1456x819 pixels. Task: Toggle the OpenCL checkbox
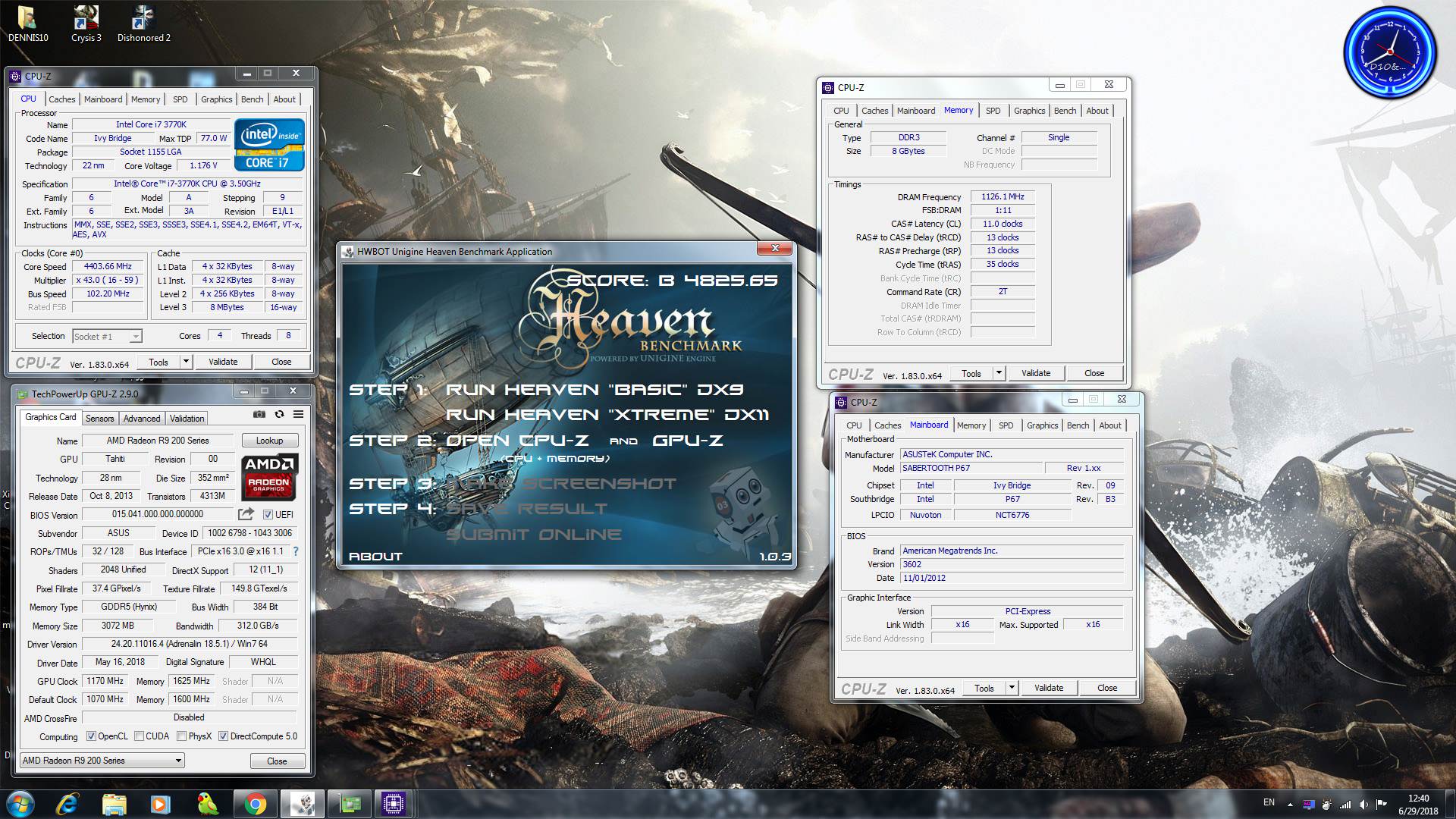tap(91, 736)
